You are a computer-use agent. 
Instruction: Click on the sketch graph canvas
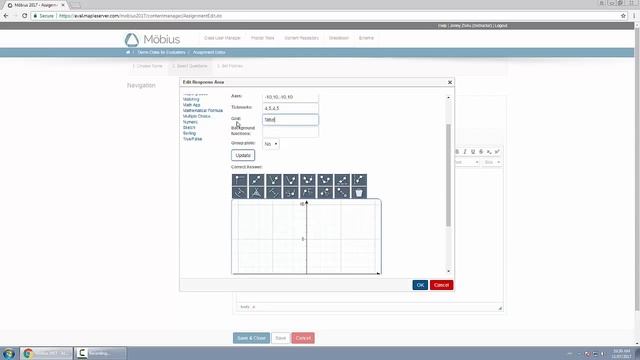[306, 237]
